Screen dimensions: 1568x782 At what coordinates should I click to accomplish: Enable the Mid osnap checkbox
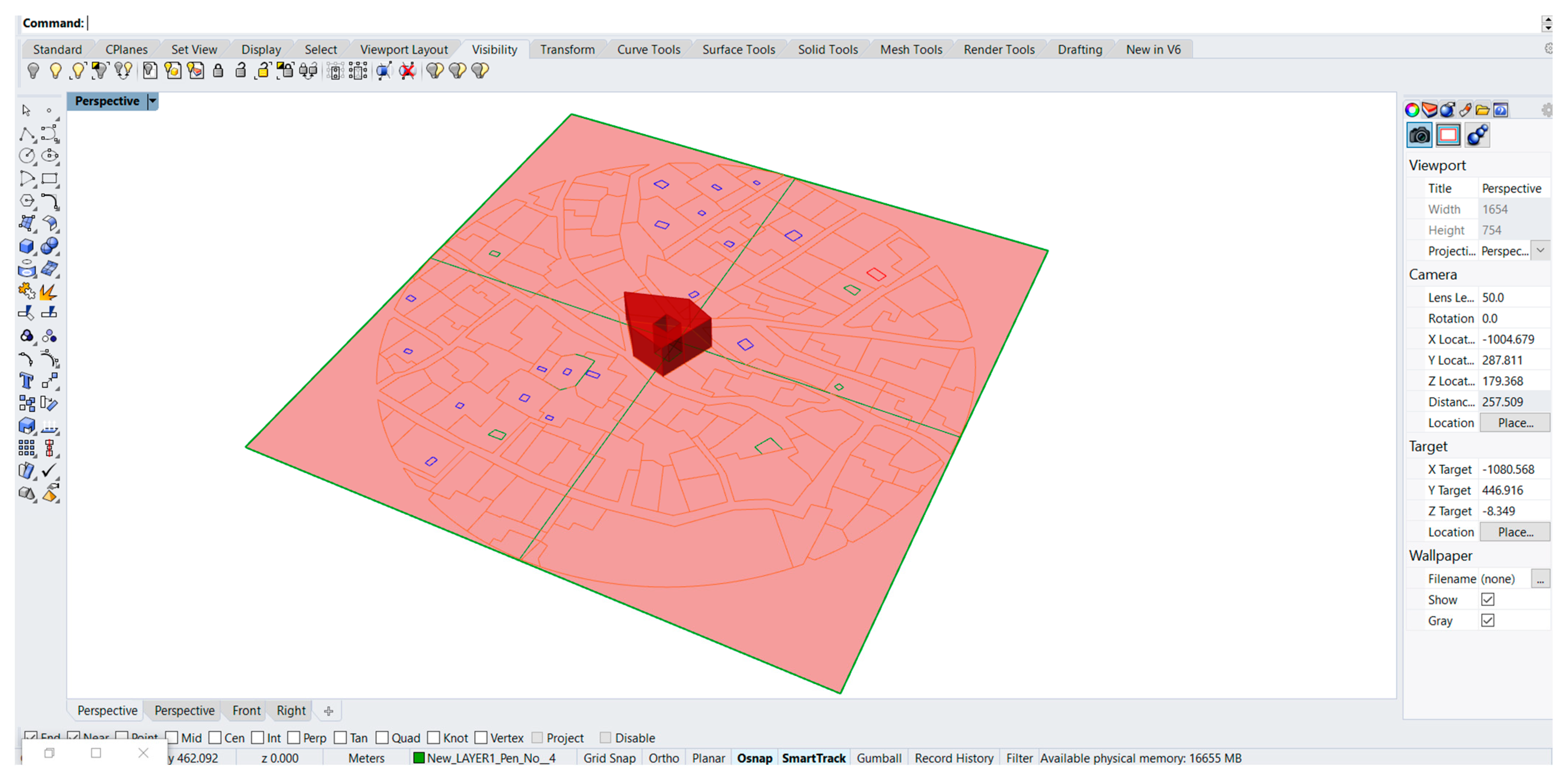[172, 738]
